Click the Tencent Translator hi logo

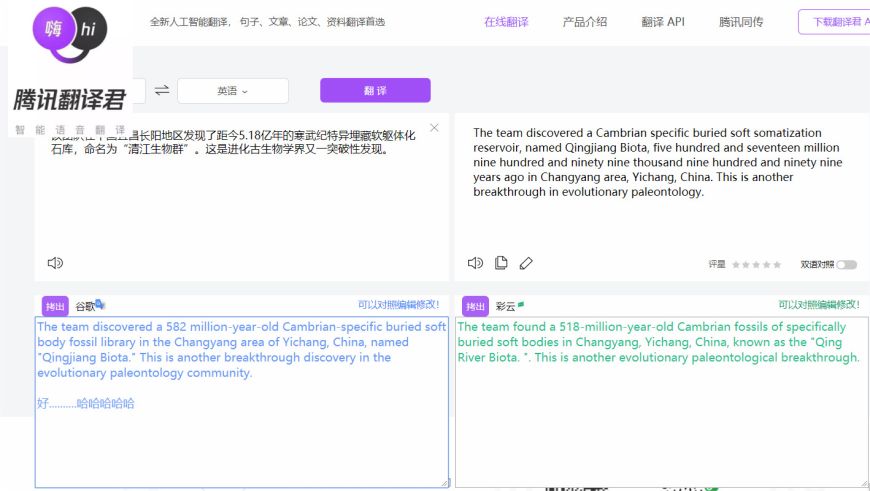click(70, 33)
